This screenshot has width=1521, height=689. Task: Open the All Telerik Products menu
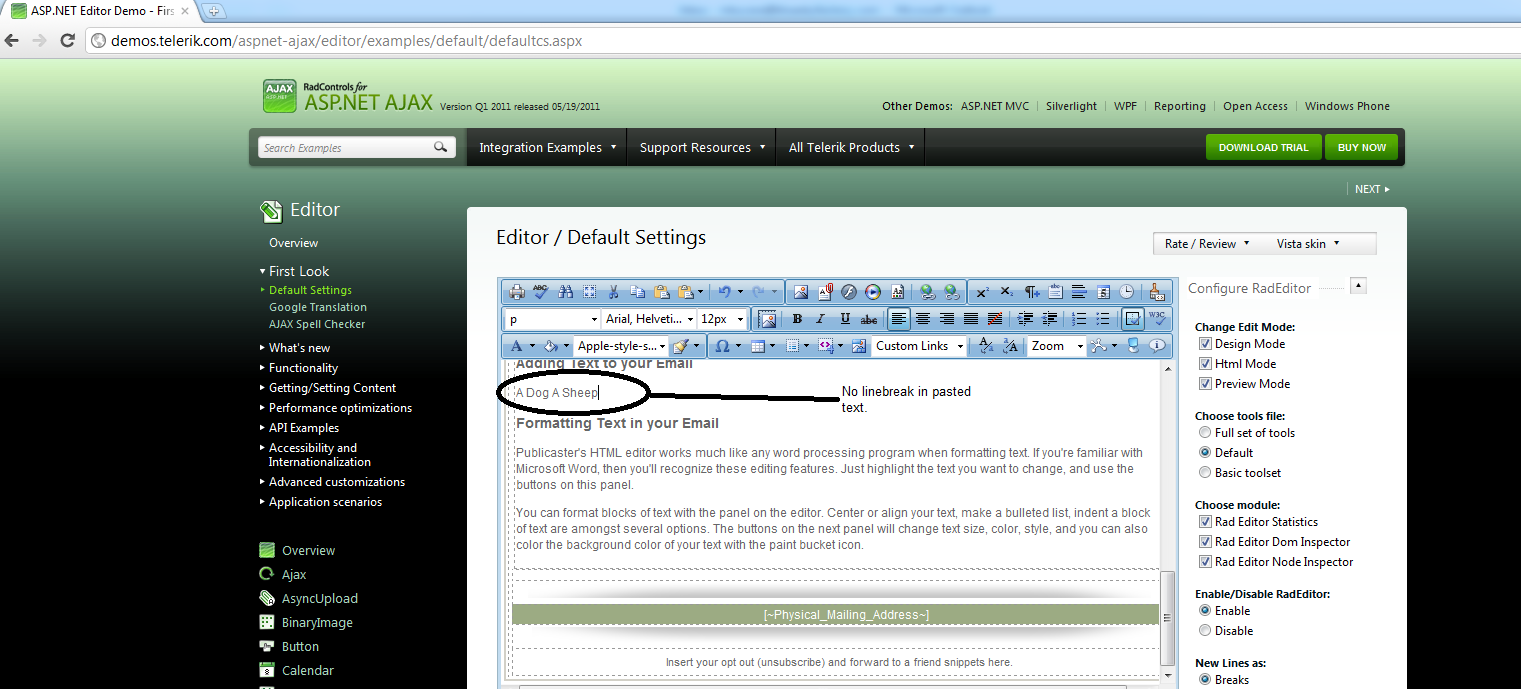point(851,147)
